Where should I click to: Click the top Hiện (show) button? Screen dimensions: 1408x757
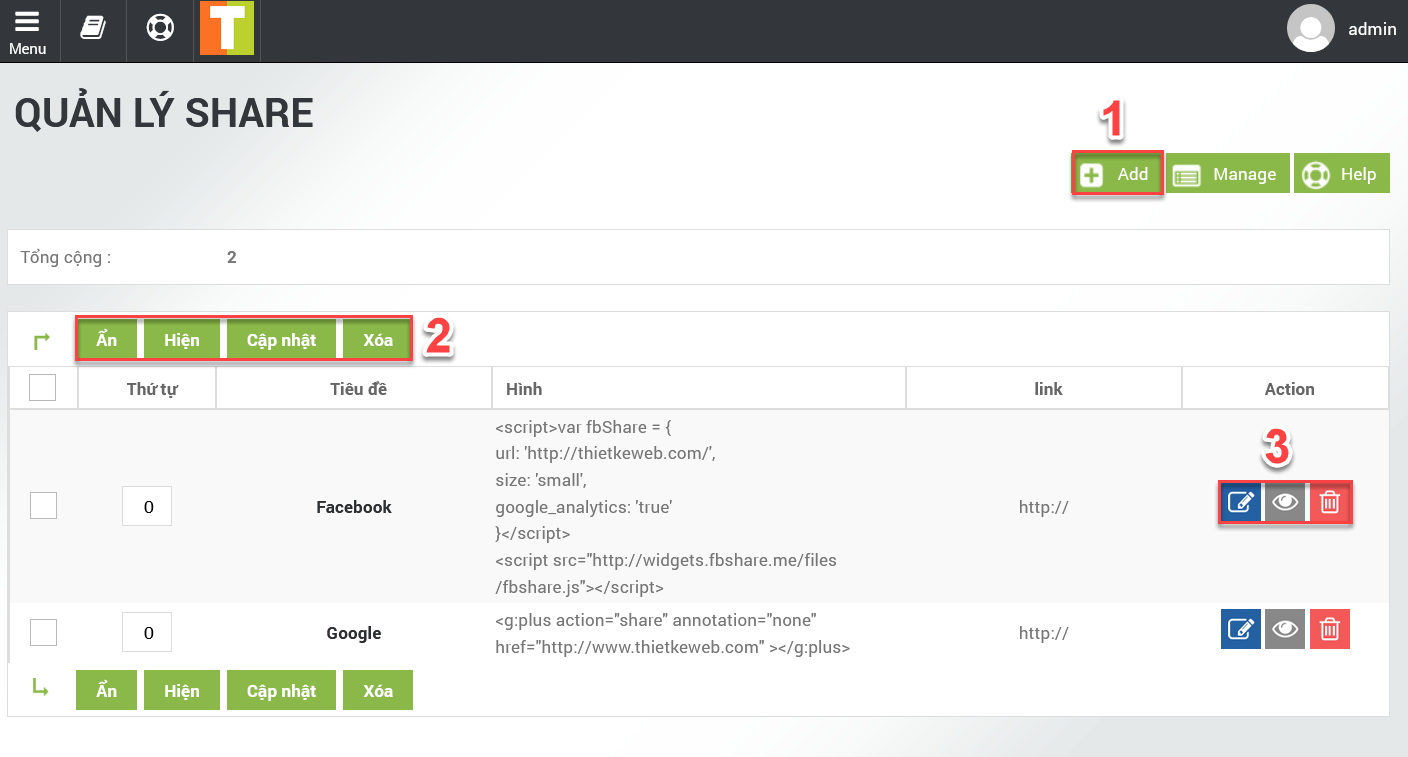pos(182,340)
